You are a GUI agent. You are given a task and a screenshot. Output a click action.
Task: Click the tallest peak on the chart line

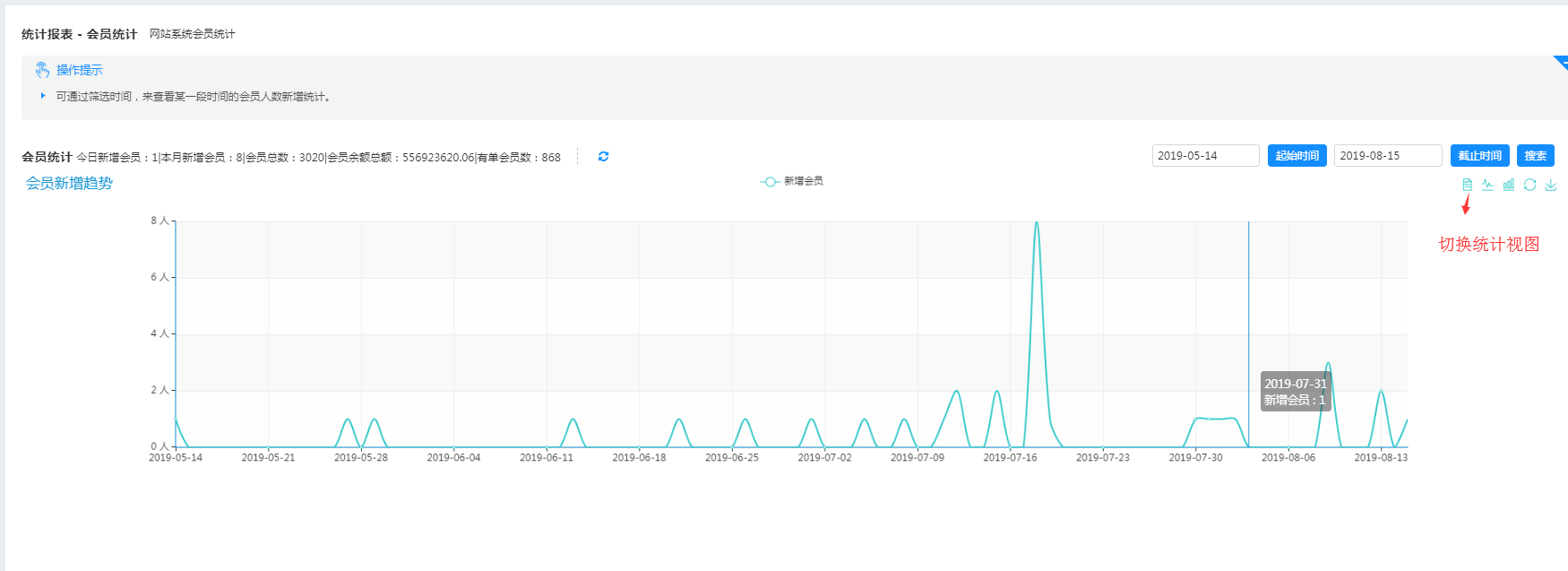click(x=1037, y=222)
